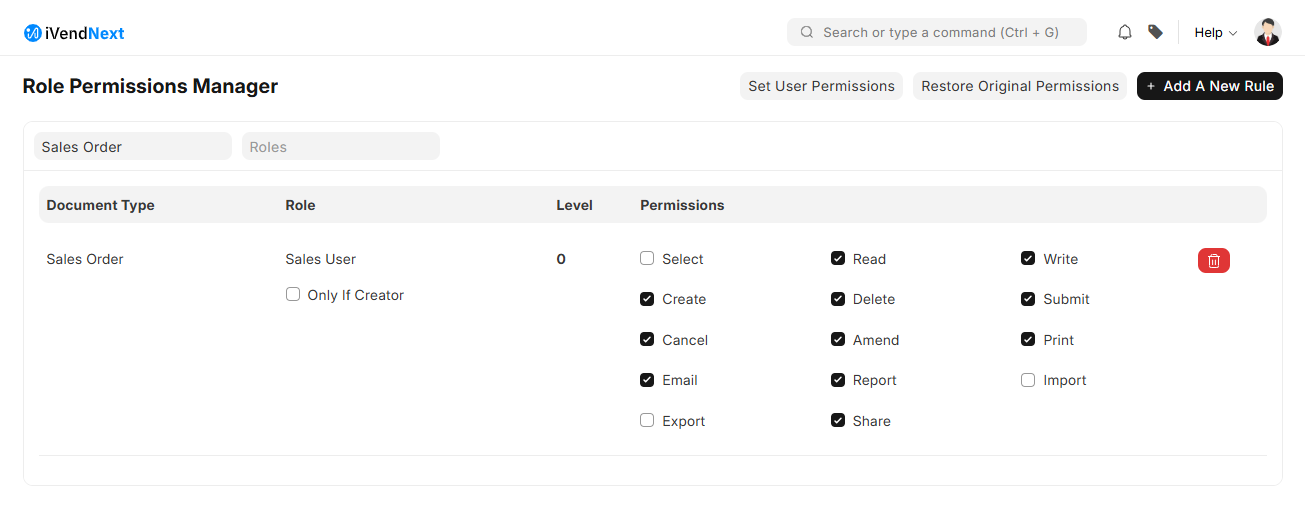Click Set User Permissions button
Image resolution: width=1305 pixels, height=507 pixels.
(x=821, y=86)
